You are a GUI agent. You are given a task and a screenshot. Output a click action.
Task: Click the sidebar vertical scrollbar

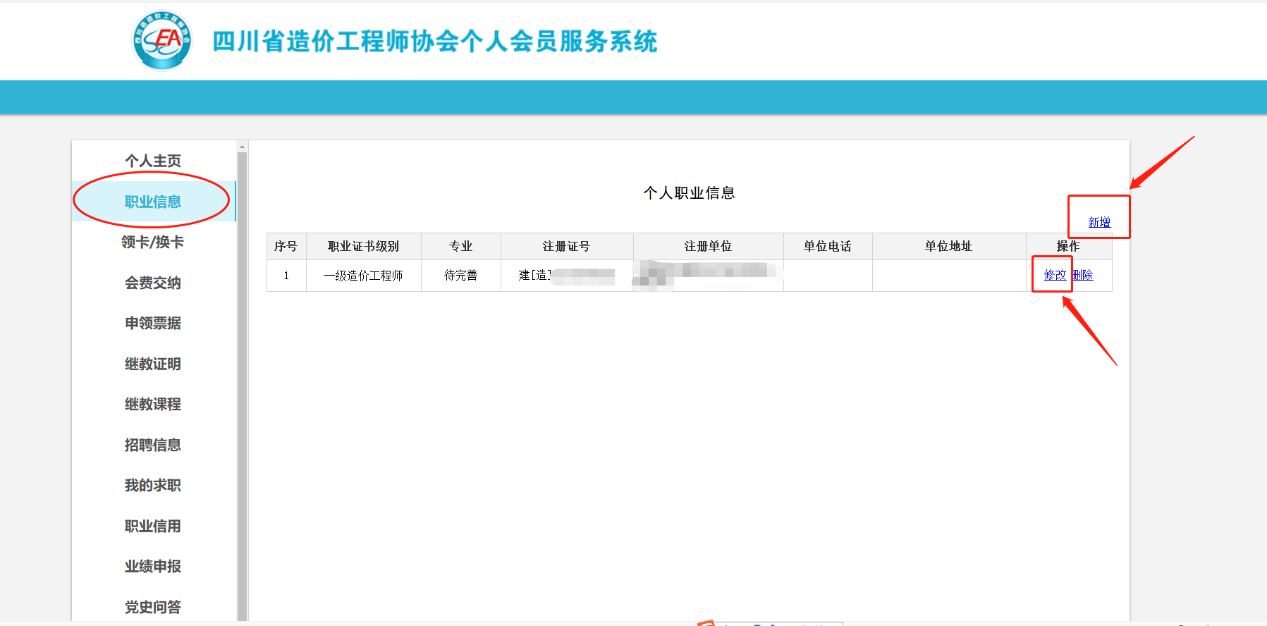click(242, 380)
